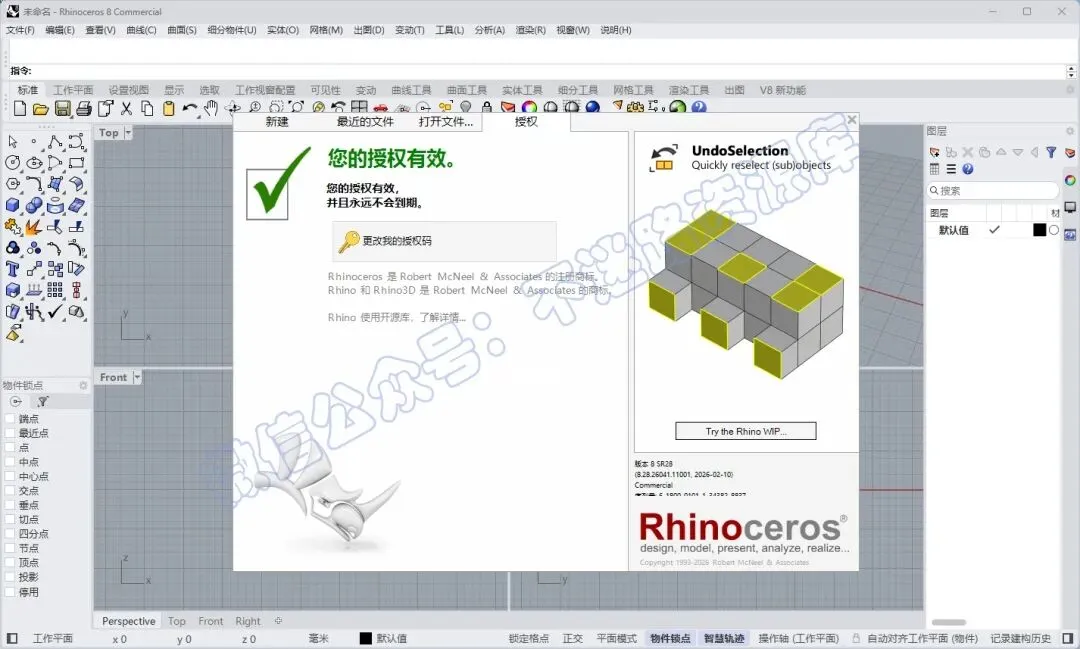
Task: Check the 停用 osnap checkbox
Action: 10,593
